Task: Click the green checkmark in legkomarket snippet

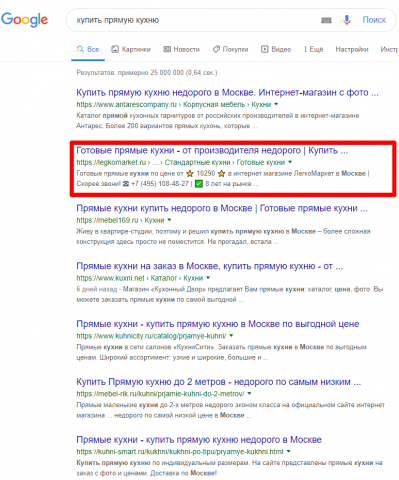Action: pyautogui.click(x=199, y=184)
